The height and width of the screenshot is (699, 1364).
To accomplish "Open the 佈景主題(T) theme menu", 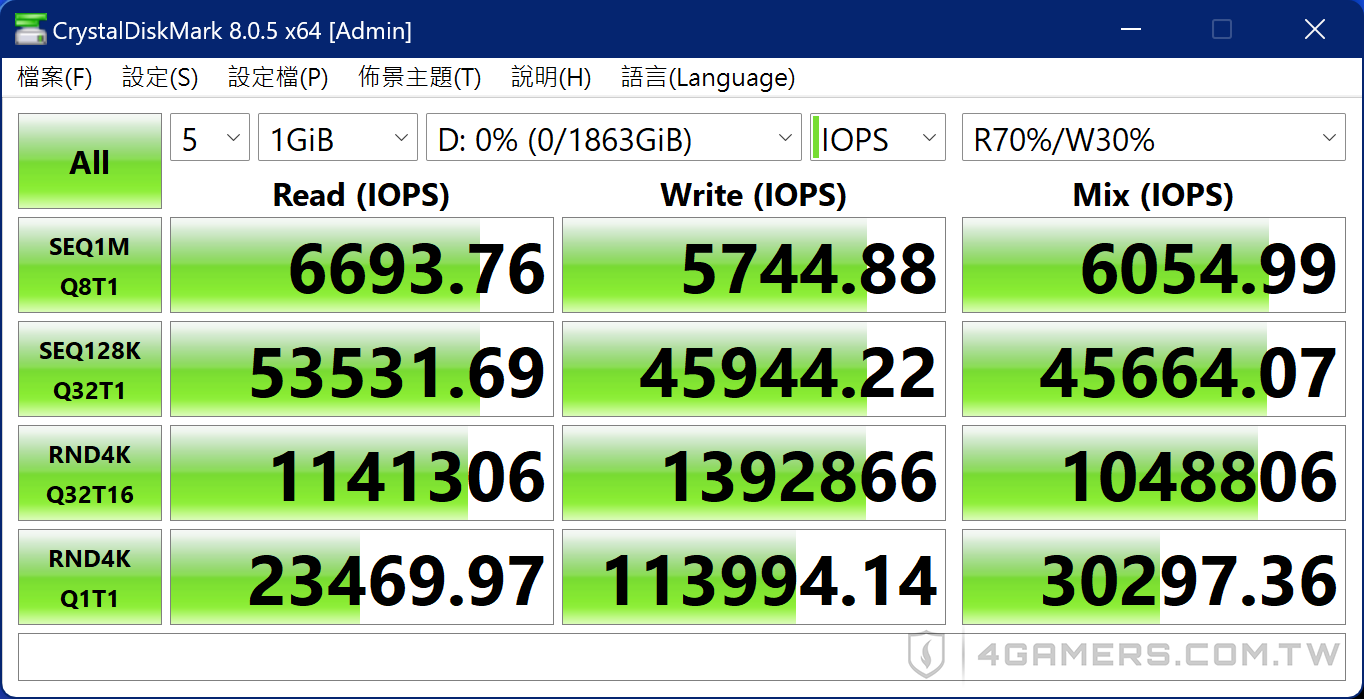I will (419, 77).
